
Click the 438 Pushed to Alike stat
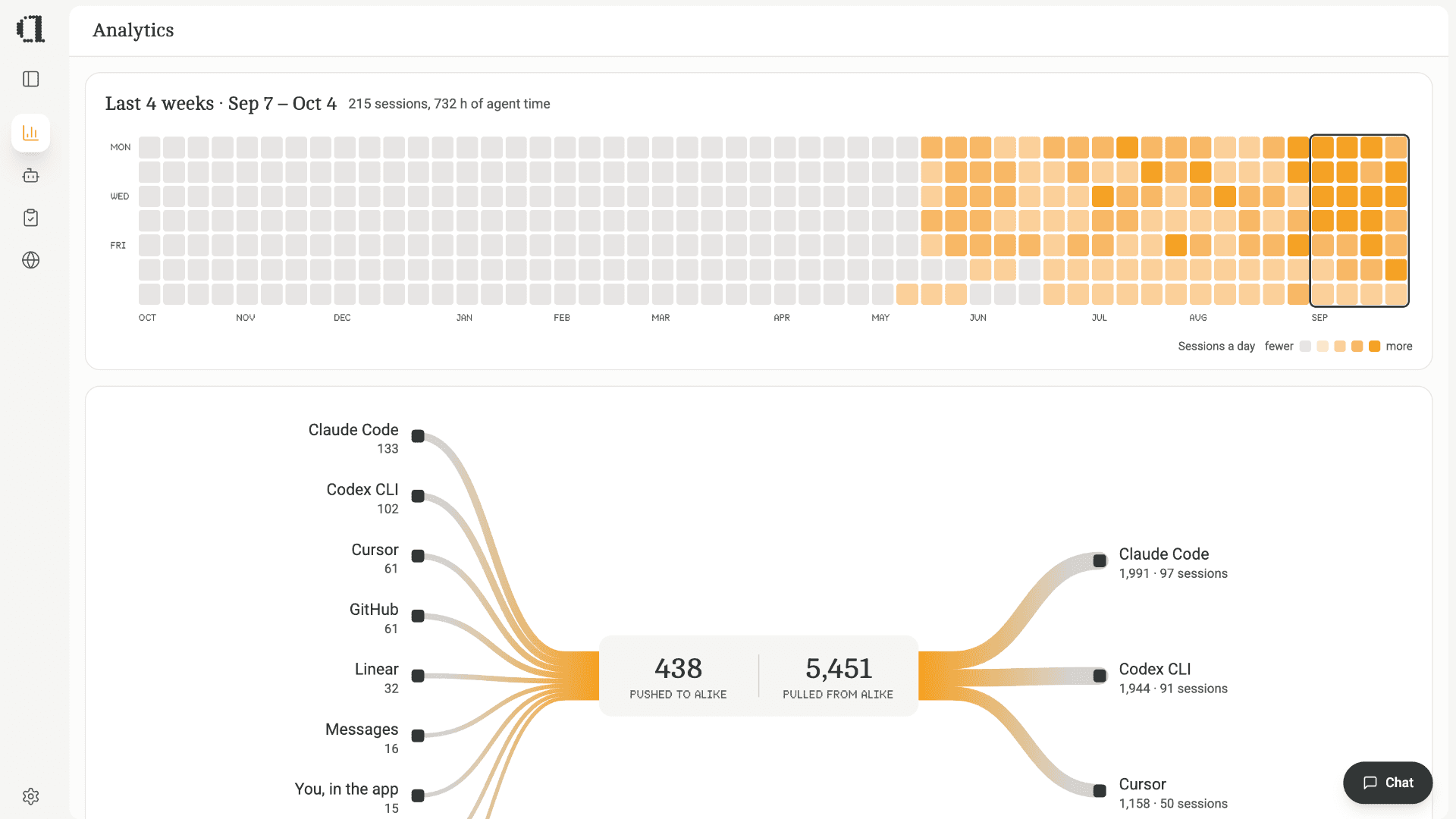pos(678,676)
